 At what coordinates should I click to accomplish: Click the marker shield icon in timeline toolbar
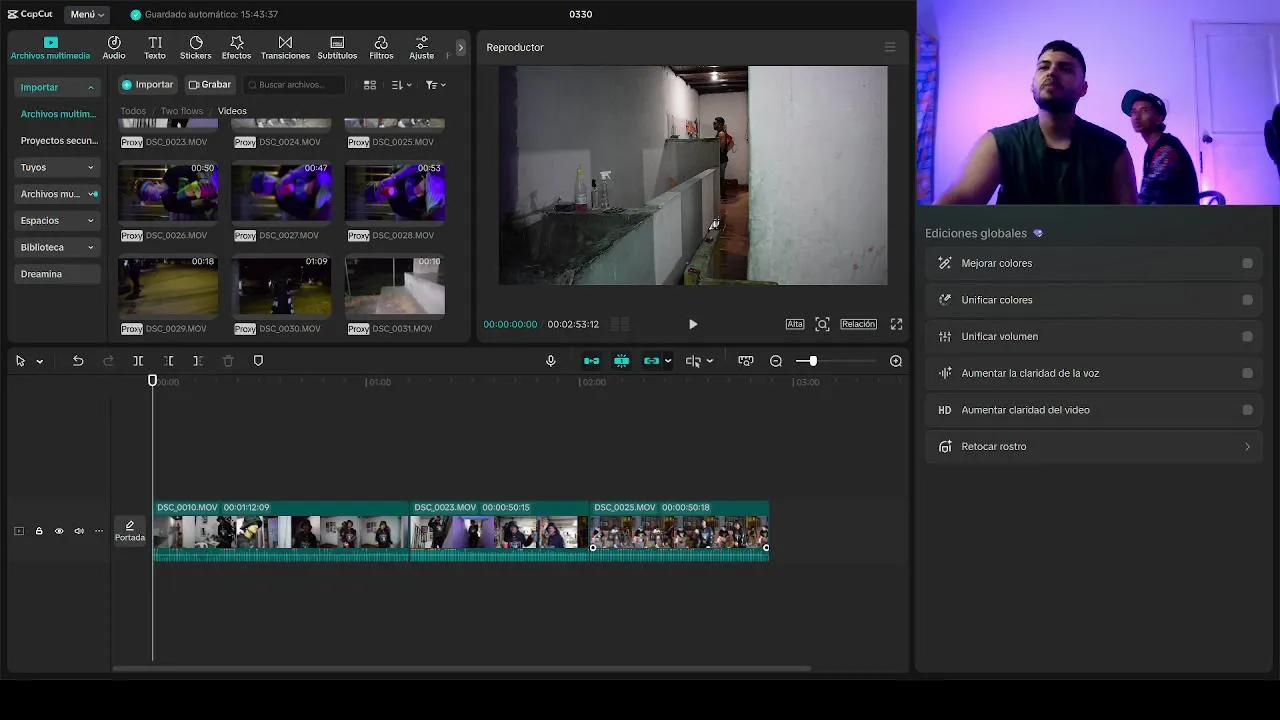click(258, 361)
